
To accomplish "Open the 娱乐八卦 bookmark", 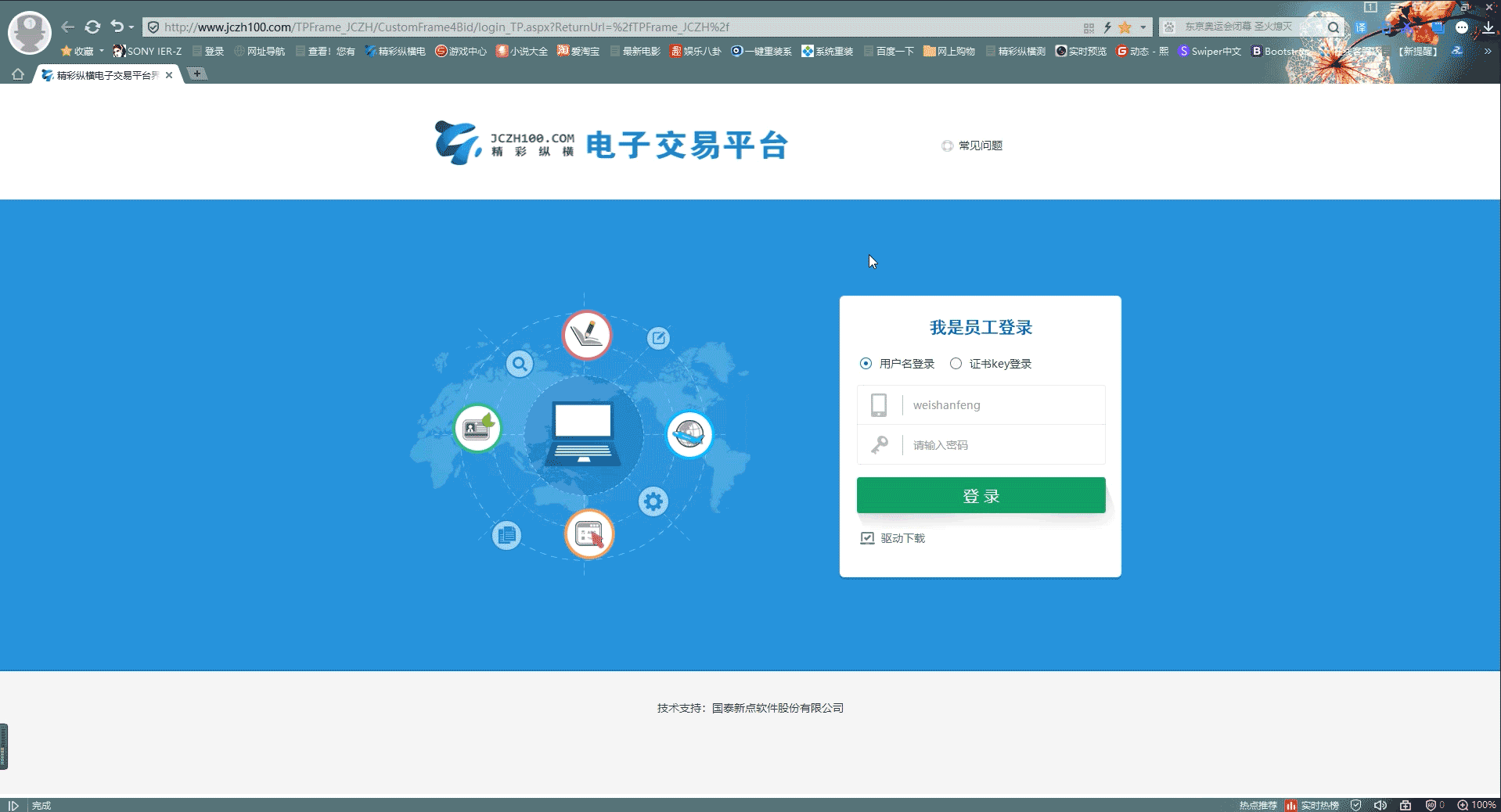I will click(696, 52).
